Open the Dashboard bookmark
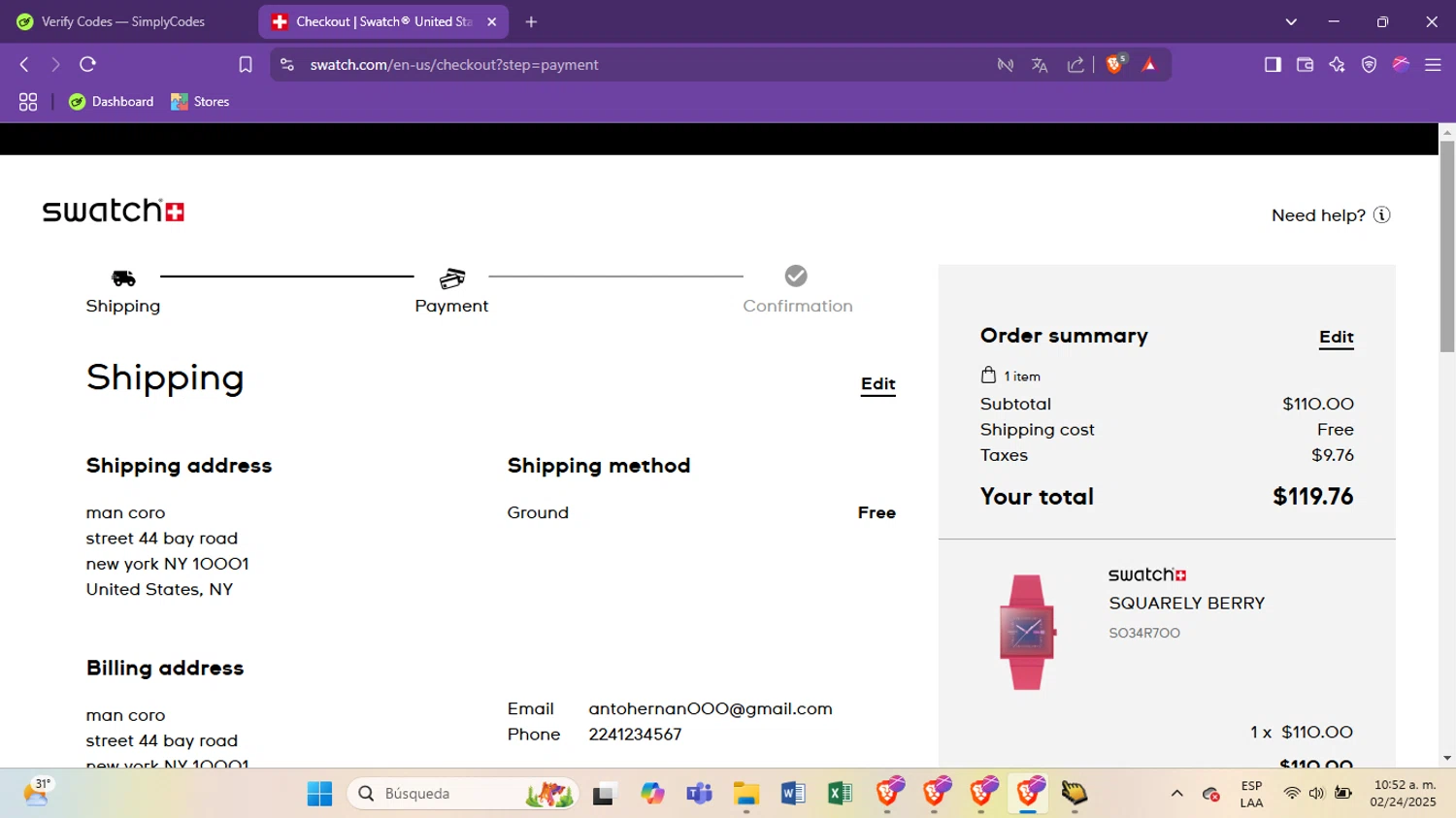Viewport: 1456px width, 818px height. 112,102
